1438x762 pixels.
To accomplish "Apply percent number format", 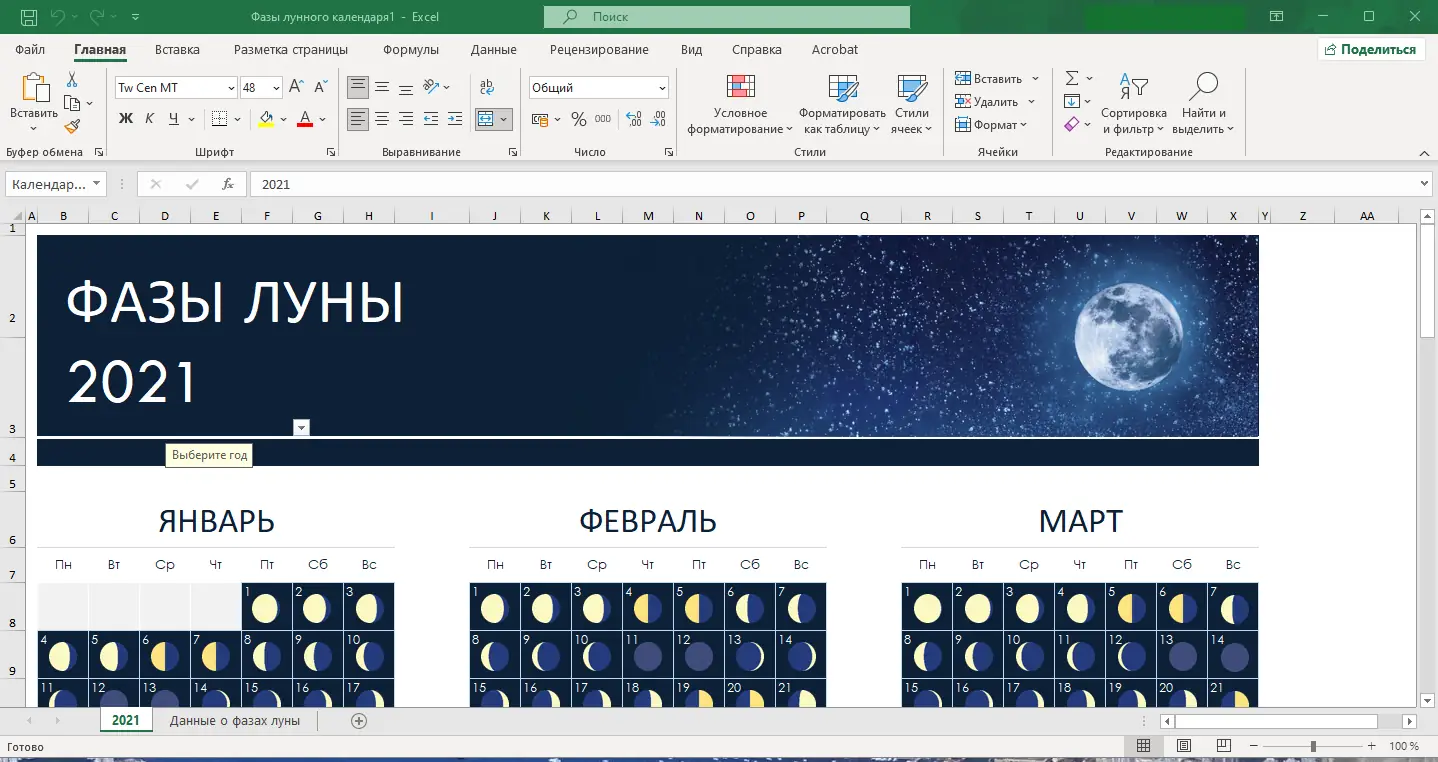I will point(578,119).
